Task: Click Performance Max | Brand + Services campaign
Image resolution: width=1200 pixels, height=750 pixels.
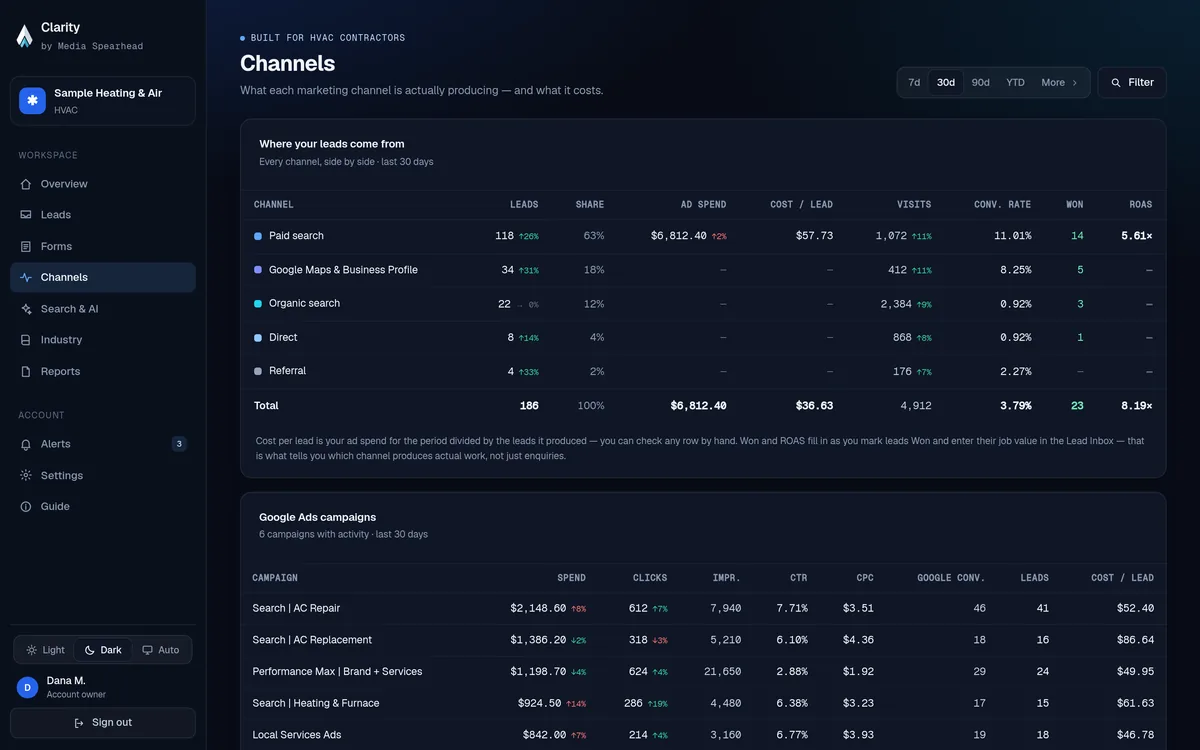Action: (x=337, y=672)
